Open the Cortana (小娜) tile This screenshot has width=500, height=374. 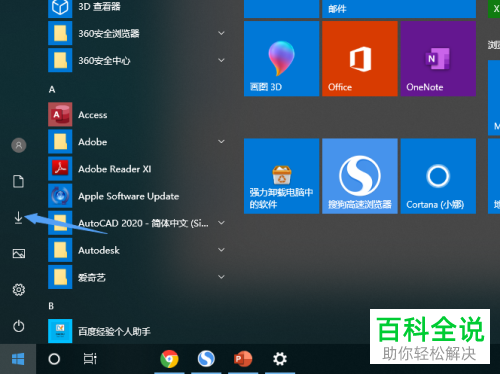[438, 176]
